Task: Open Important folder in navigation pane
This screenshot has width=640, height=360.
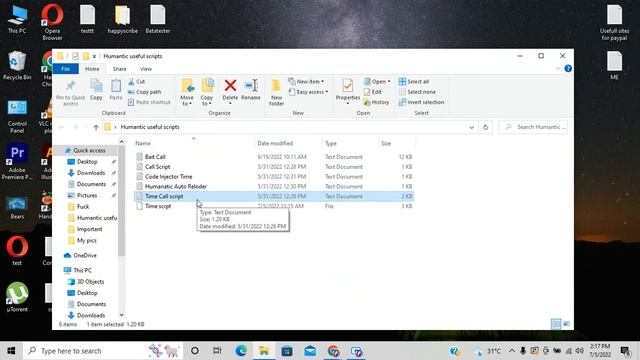Action: (x=89, y=229)
